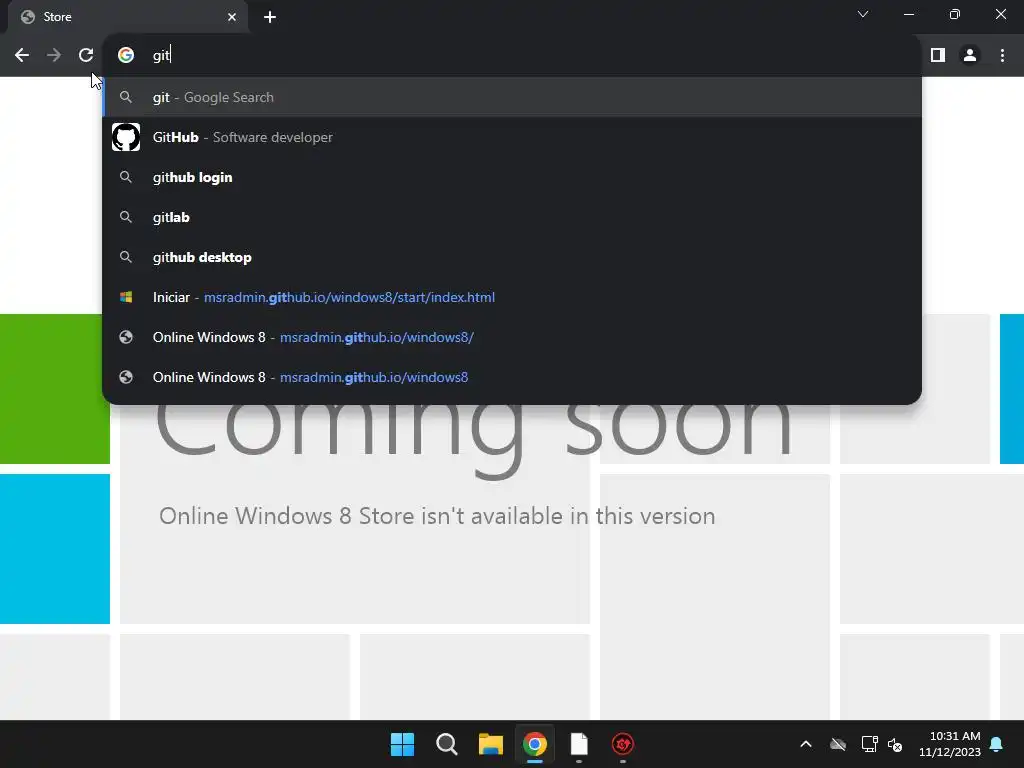Open the Chrome profile menu
1024x768 pixels.
point(970,55)
